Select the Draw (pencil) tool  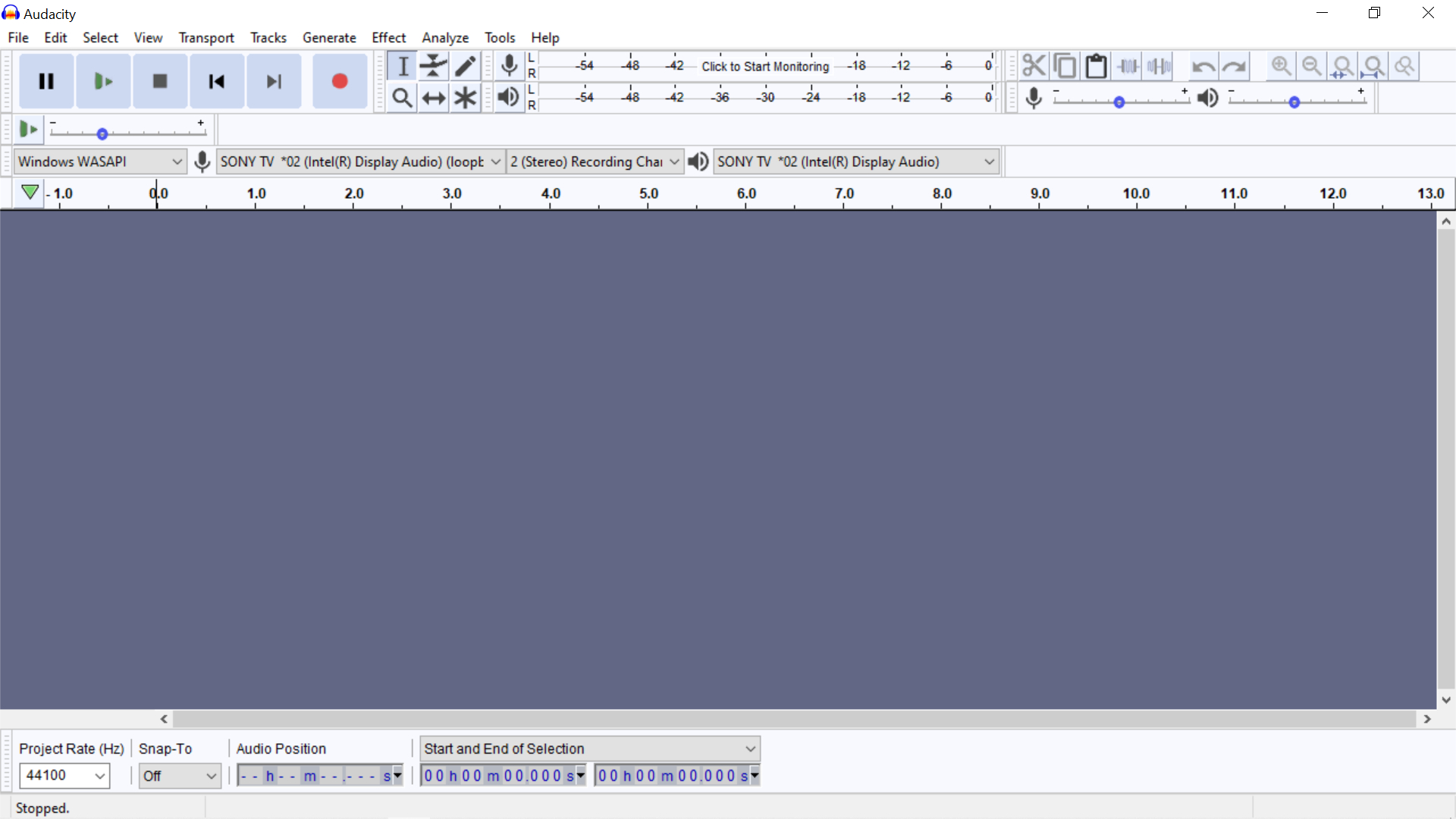(465, 66)
